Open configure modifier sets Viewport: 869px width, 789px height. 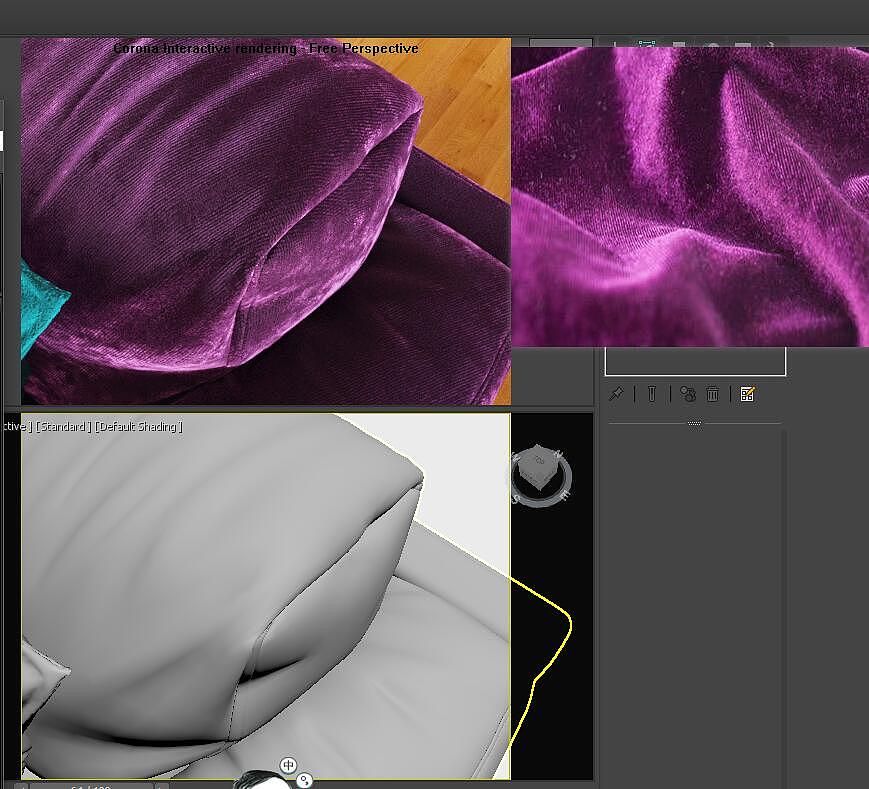pos(747,394)
